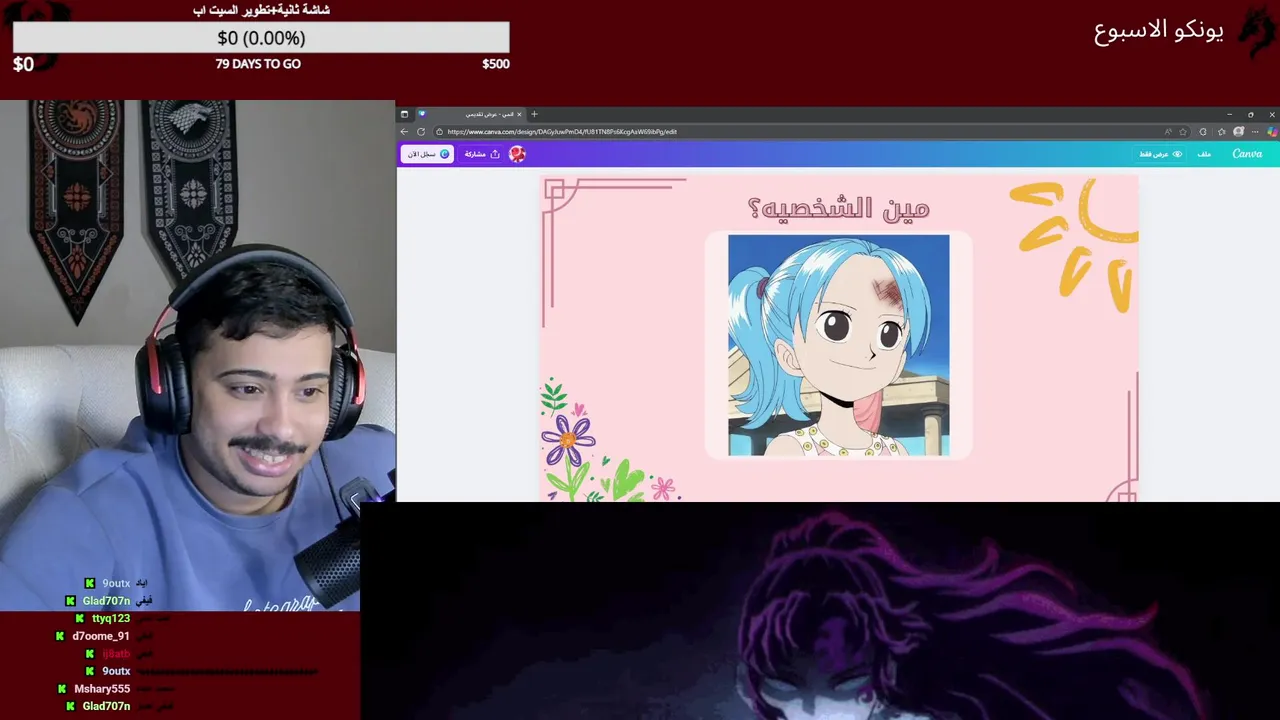
Task: Select the Canva presentation browser tab
Action: [470, 114]
